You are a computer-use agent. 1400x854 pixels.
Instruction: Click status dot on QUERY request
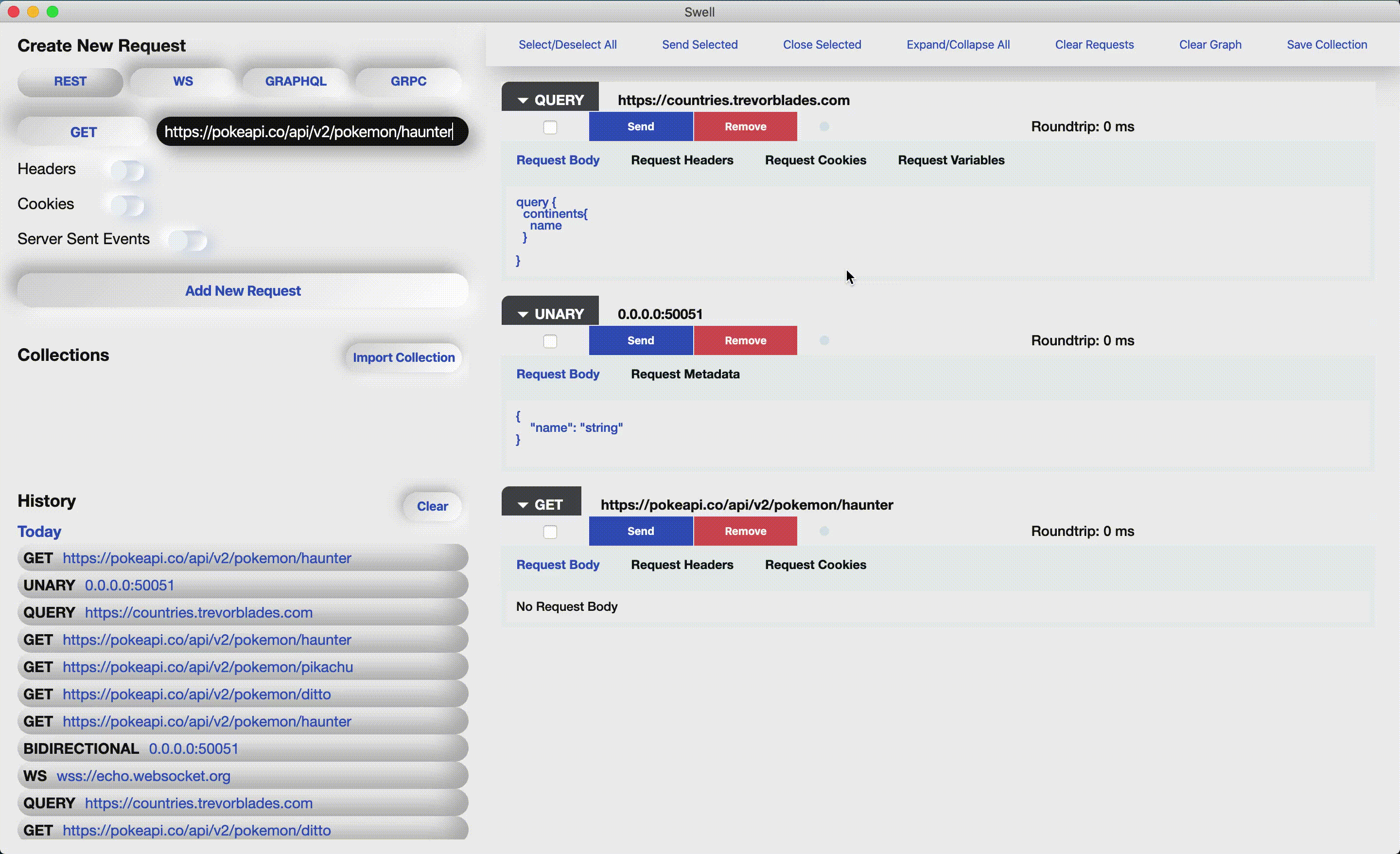pyautogui.click(x=824, y=127)
